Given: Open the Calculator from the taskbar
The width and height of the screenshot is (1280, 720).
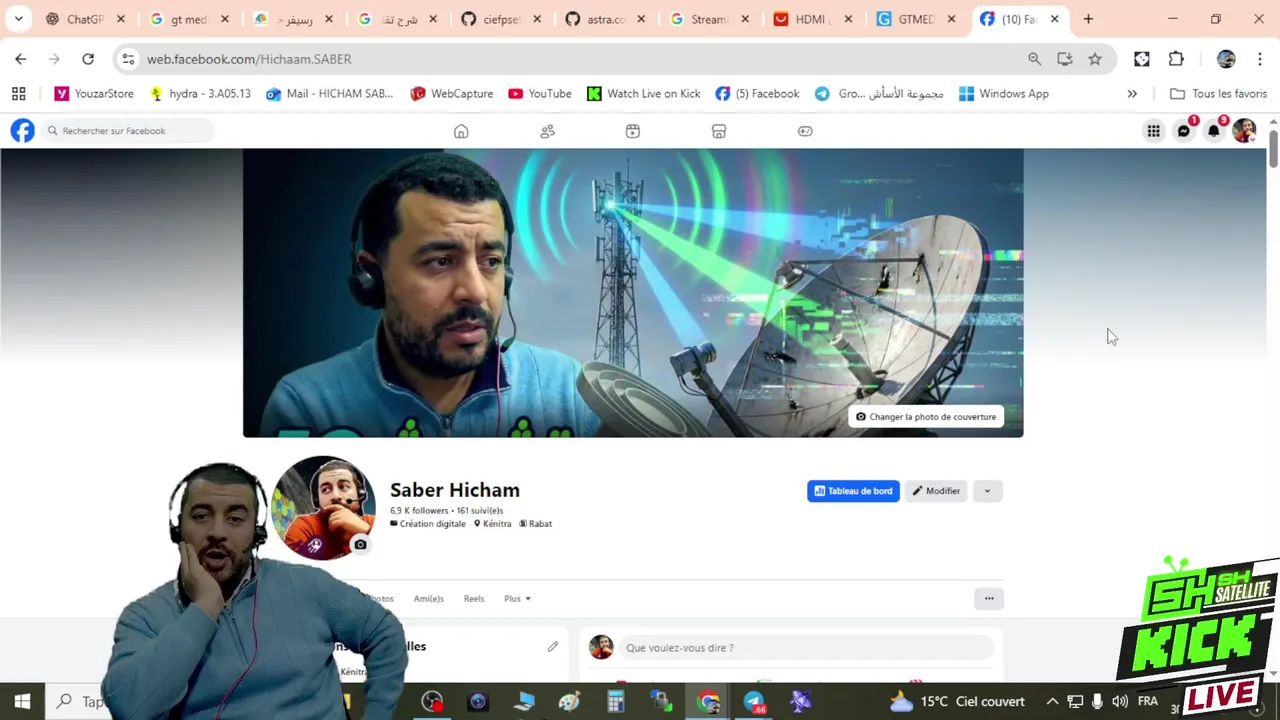Looking at the screenshot, I should pyautogui.click(x=616, y=702).
